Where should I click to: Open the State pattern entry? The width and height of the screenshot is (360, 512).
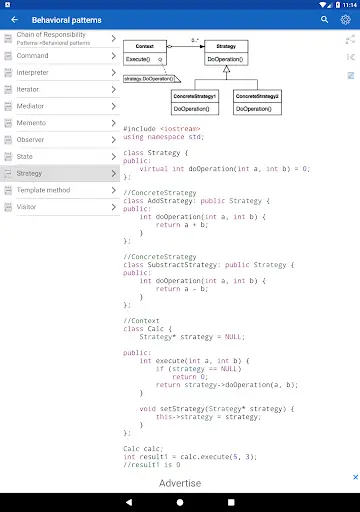(x=60, y=156)
